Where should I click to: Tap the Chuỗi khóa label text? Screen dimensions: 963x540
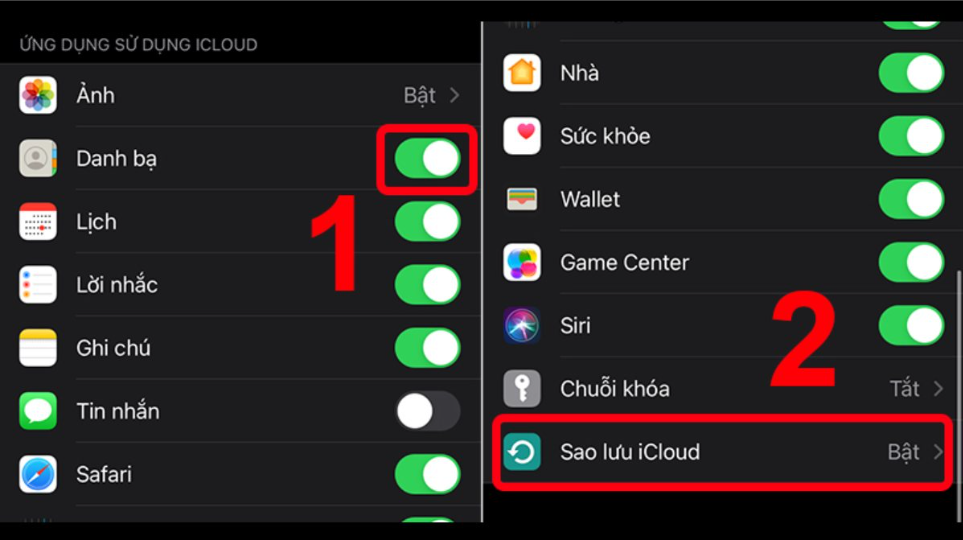pos(615,388)
